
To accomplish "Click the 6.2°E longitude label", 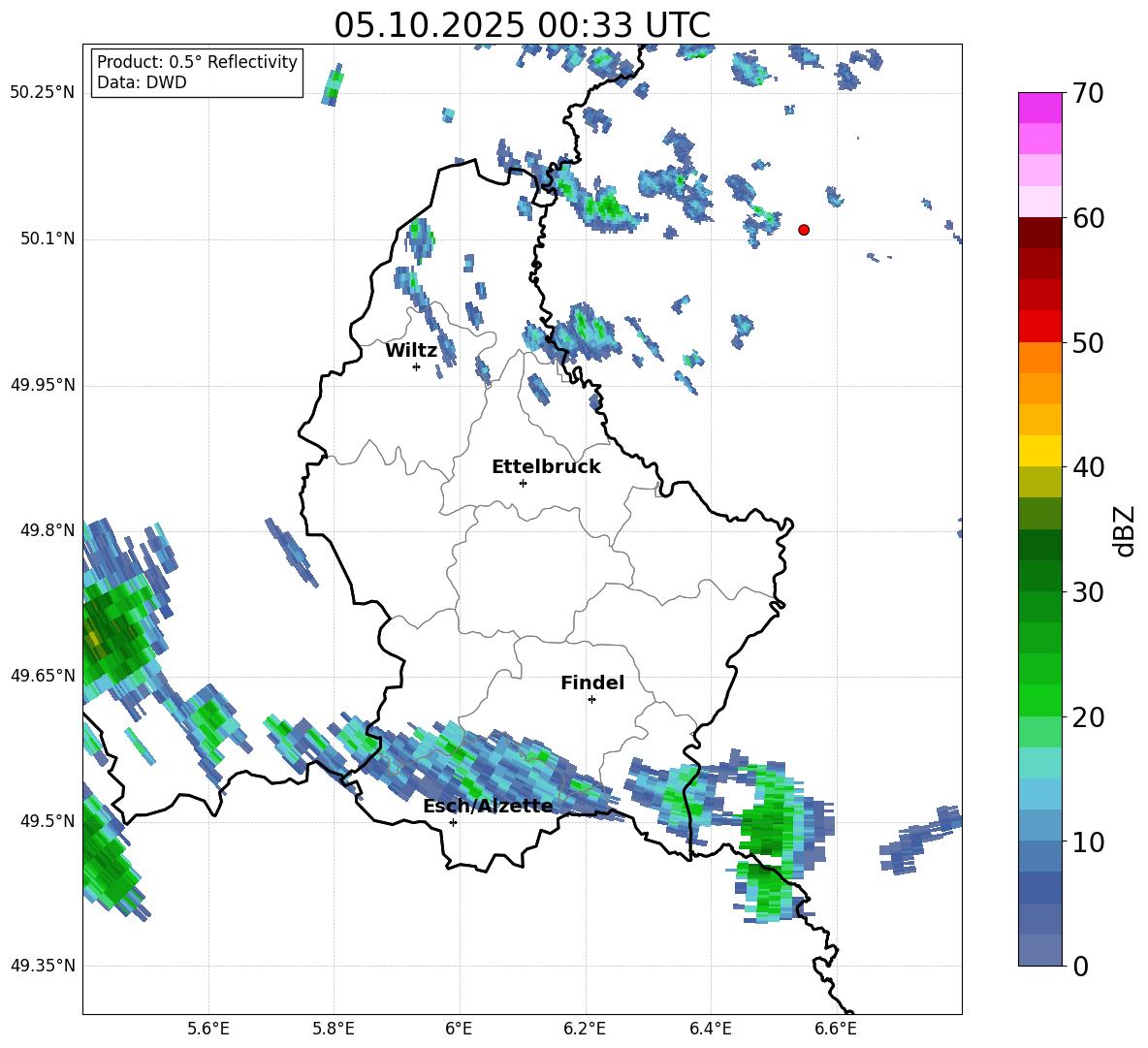I will (585, 1029).
